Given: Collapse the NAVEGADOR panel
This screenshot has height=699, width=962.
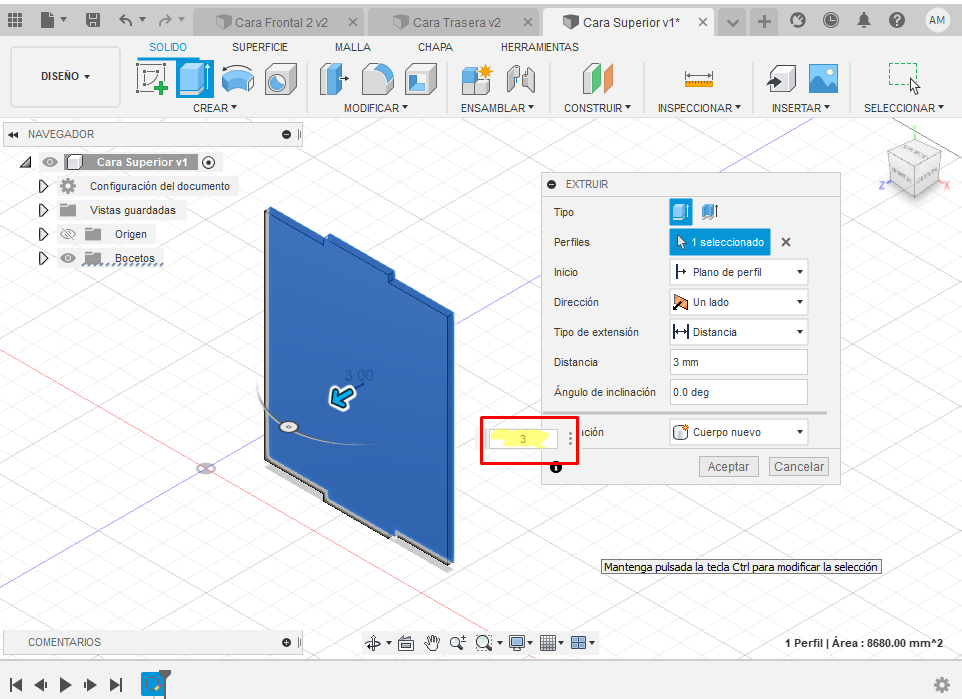Looking at the screenshot, I should pos(287,134).
